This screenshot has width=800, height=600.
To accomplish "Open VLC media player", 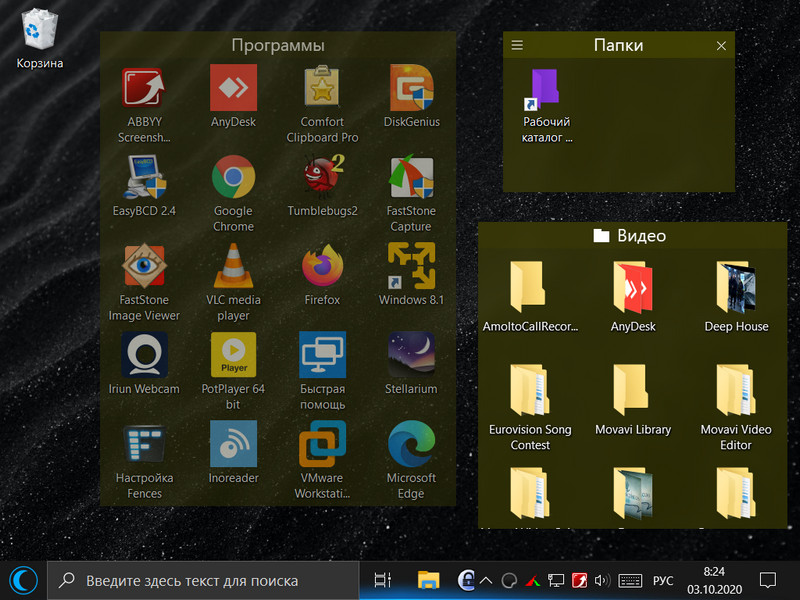I will [233, 282].
